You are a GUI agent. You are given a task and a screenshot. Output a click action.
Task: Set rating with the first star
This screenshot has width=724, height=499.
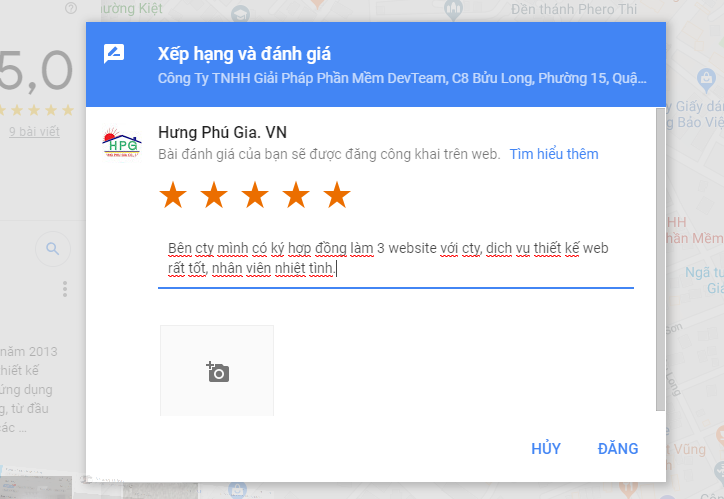pyautogui.click(x=173, y=195)
